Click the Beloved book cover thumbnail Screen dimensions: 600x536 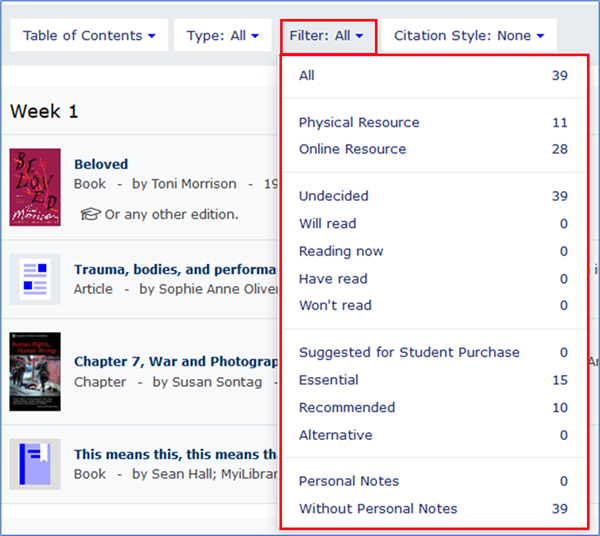[35, 187]
